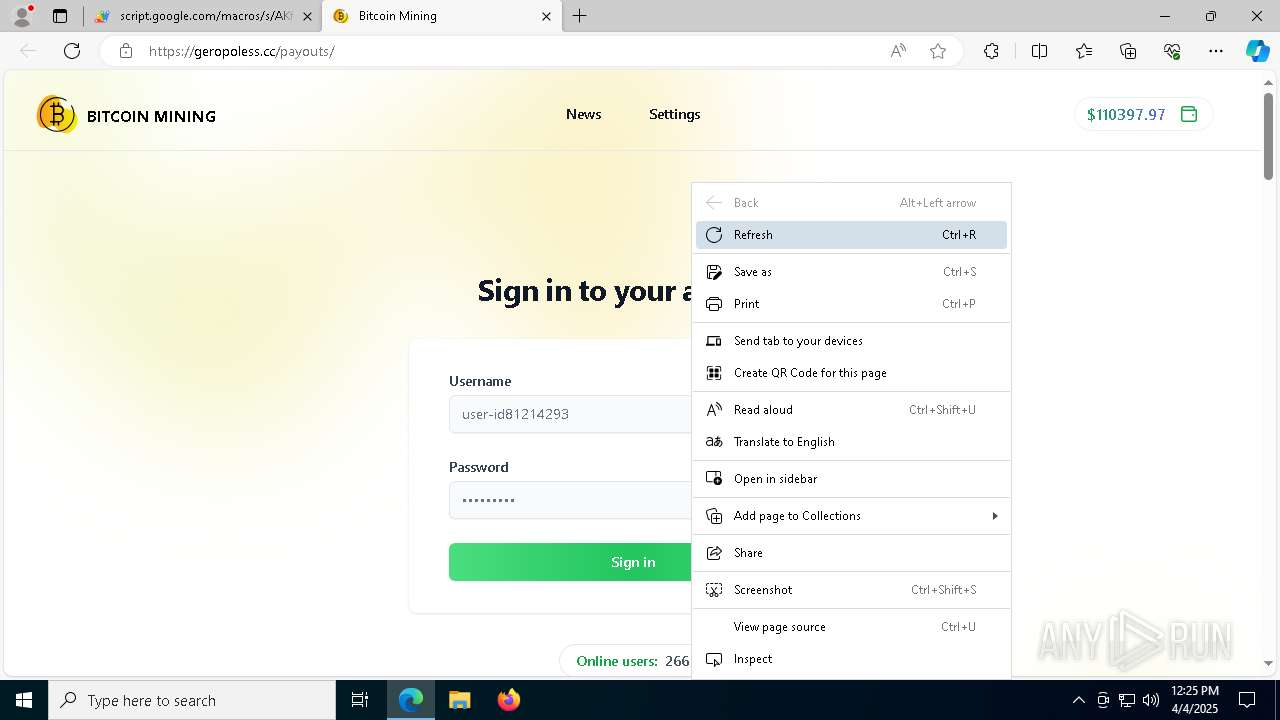This screenshot has width=1280, height=720.
Task: Open Firefox from taskbar
Action: 508,700
